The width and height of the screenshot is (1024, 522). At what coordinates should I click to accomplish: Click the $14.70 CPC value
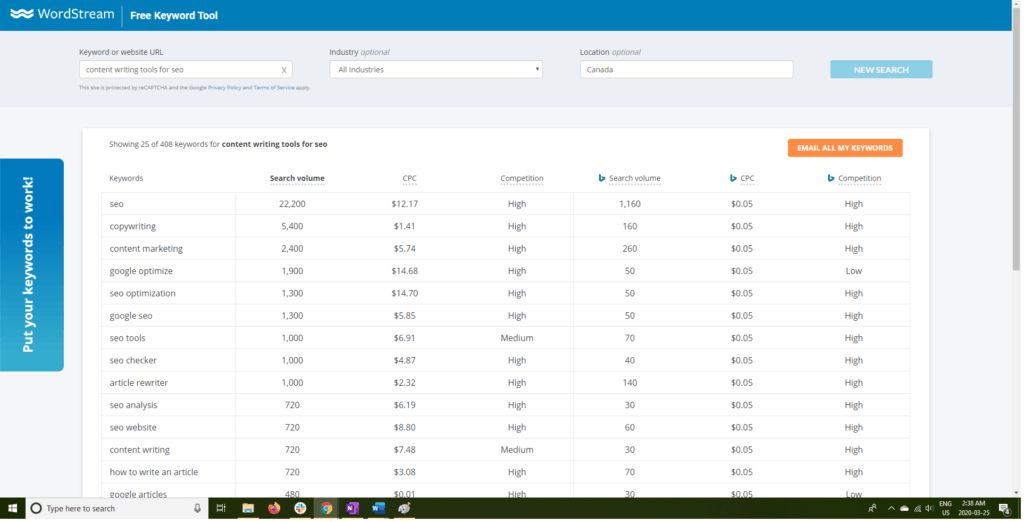tap(406, 294)
